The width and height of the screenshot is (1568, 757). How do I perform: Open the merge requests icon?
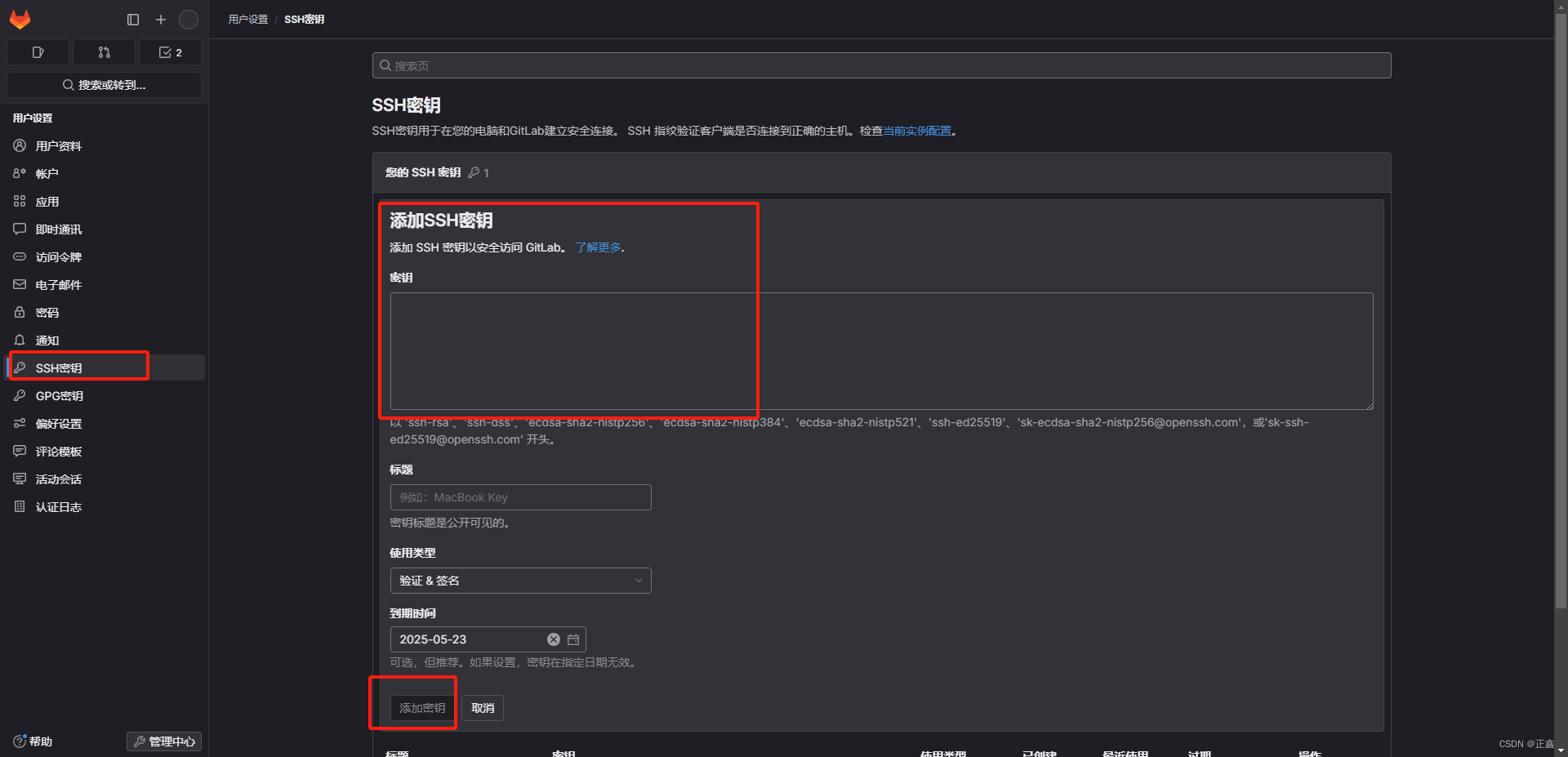[104, 52]
